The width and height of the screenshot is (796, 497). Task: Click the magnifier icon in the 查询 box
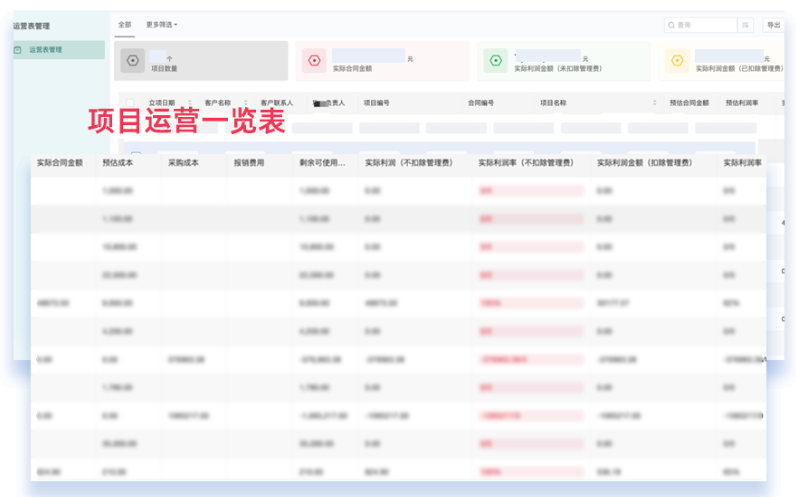671,25
